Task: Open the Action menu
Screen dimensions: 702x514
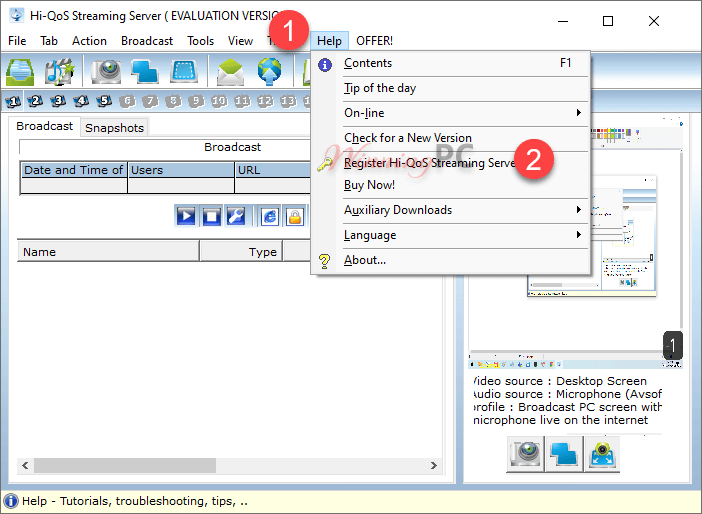Action: point(89,41)
